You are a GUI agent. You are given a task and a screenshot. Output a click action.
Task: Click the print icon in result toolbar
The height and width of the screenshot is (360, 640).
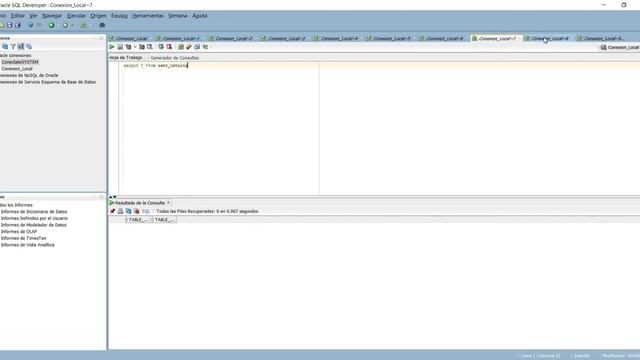120,211
